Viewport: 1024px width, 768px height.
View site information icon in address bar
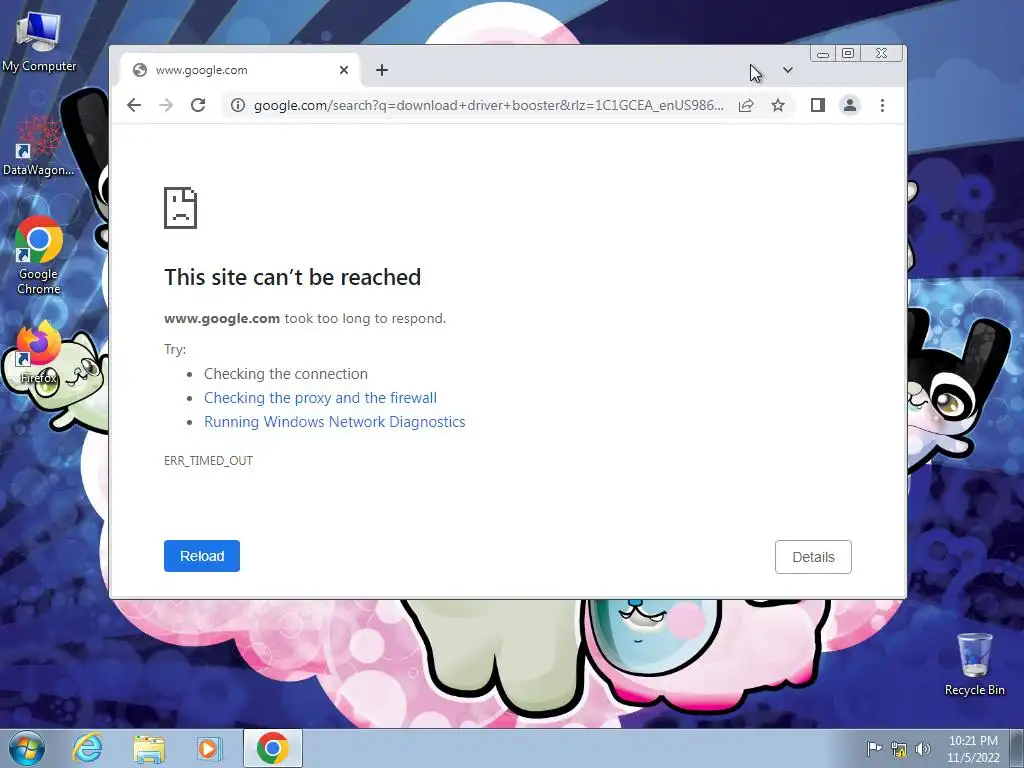click(x=238, y=105)
